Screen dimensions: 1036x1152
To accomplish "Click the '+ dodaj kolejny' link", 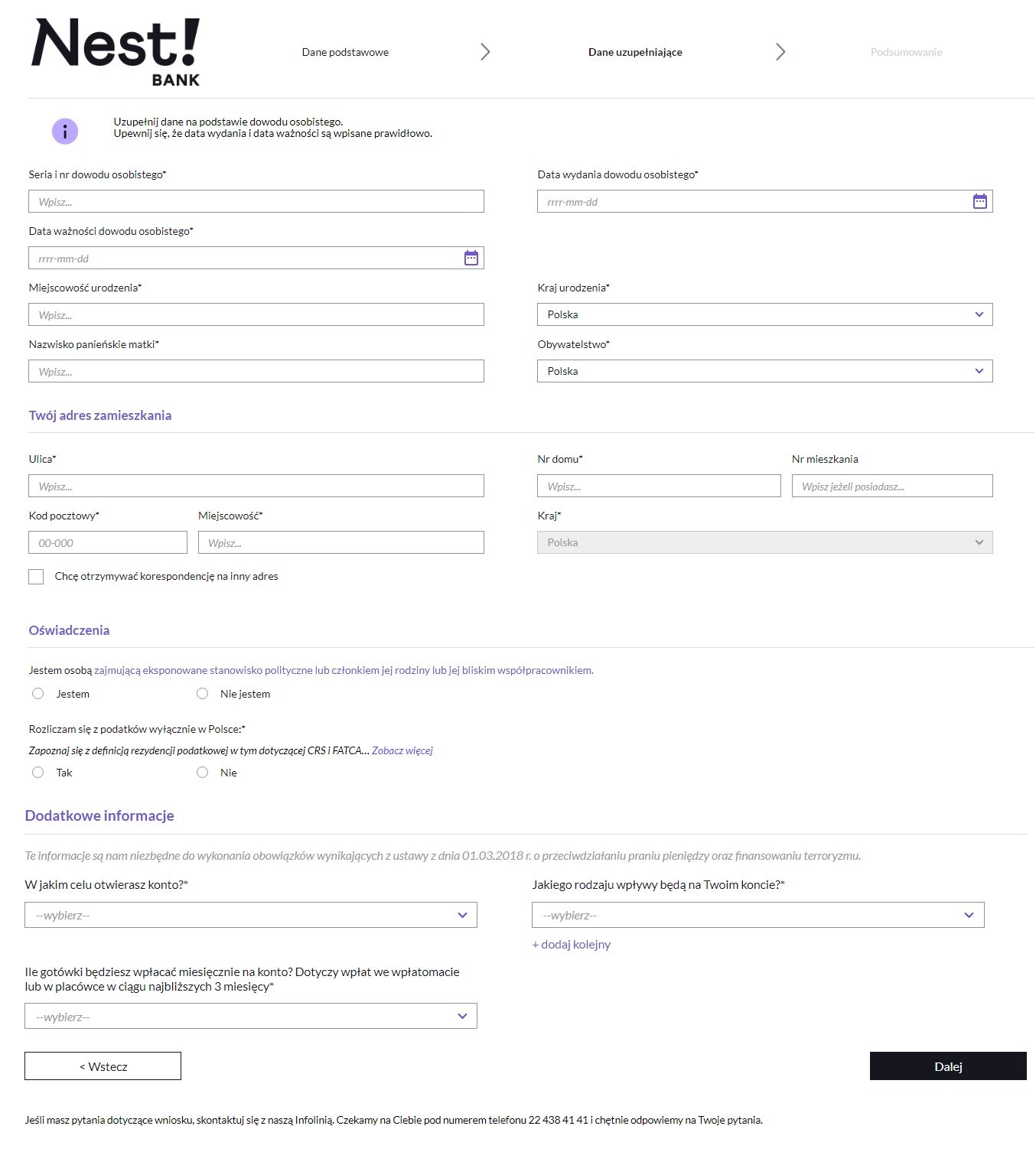I will tap(572, 945).
